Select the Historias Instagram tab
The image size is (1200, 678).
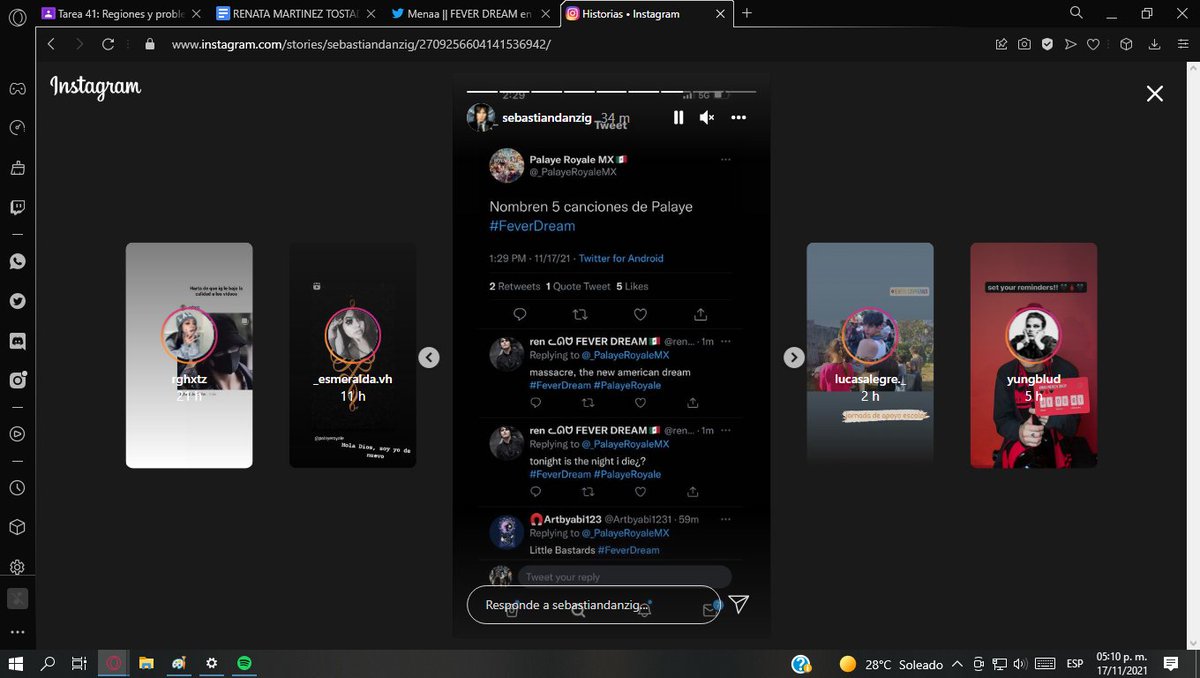(x=646, y=14)
